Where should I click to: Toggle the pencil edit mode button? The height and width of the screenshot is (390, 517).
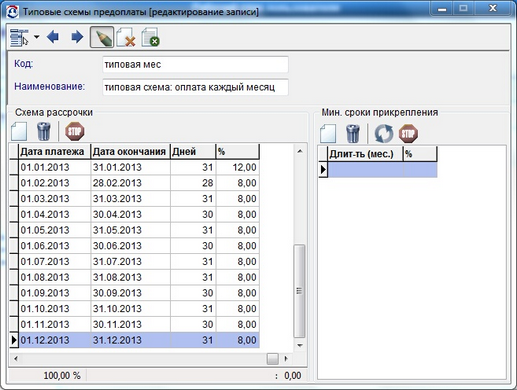click(102, 37)
